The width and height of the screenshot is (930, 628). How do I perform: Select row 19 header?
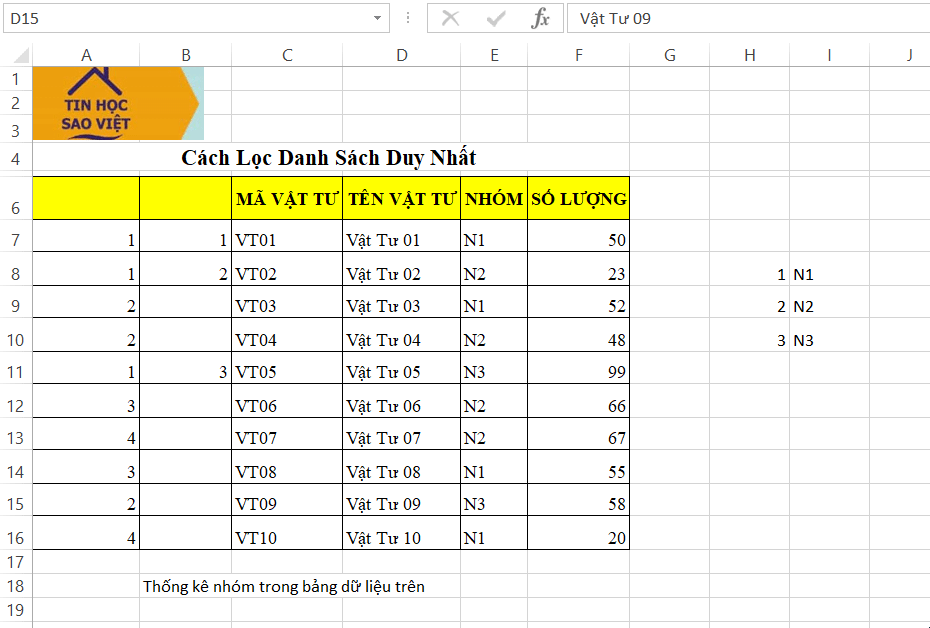click(x=16, y=610)
